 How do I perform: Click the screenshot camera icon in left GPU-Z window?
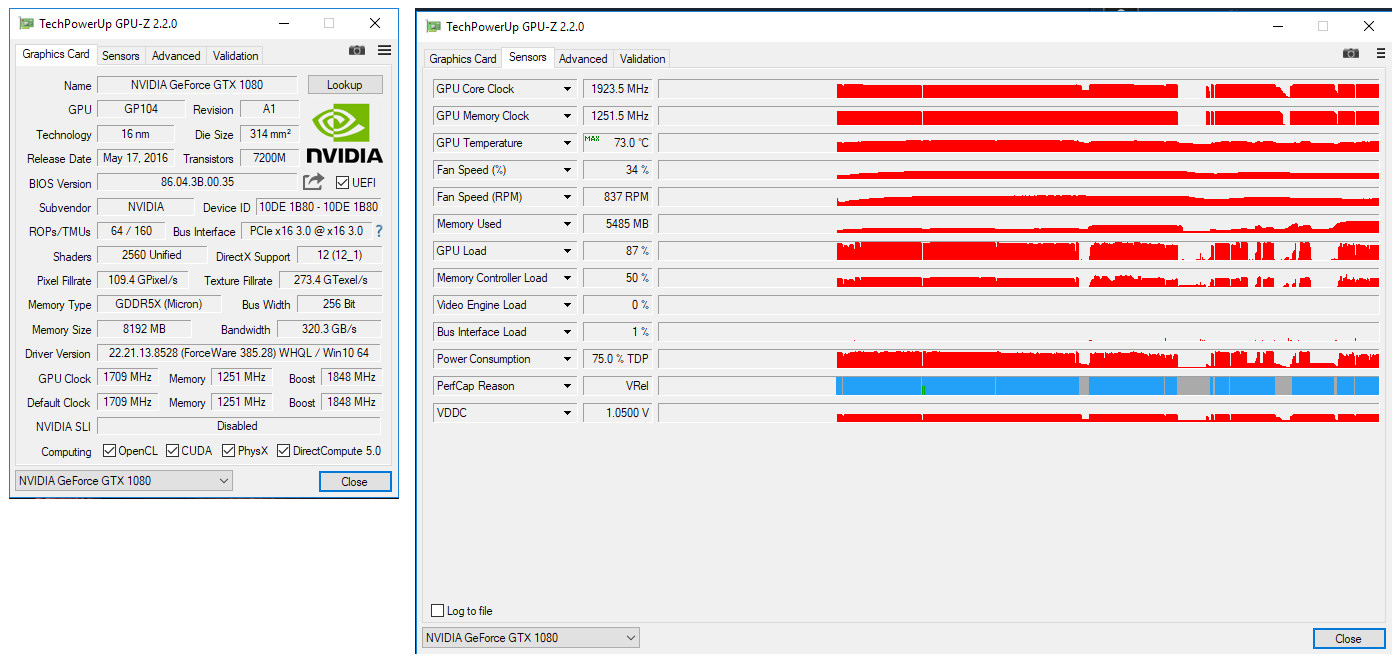click(357, 50)
